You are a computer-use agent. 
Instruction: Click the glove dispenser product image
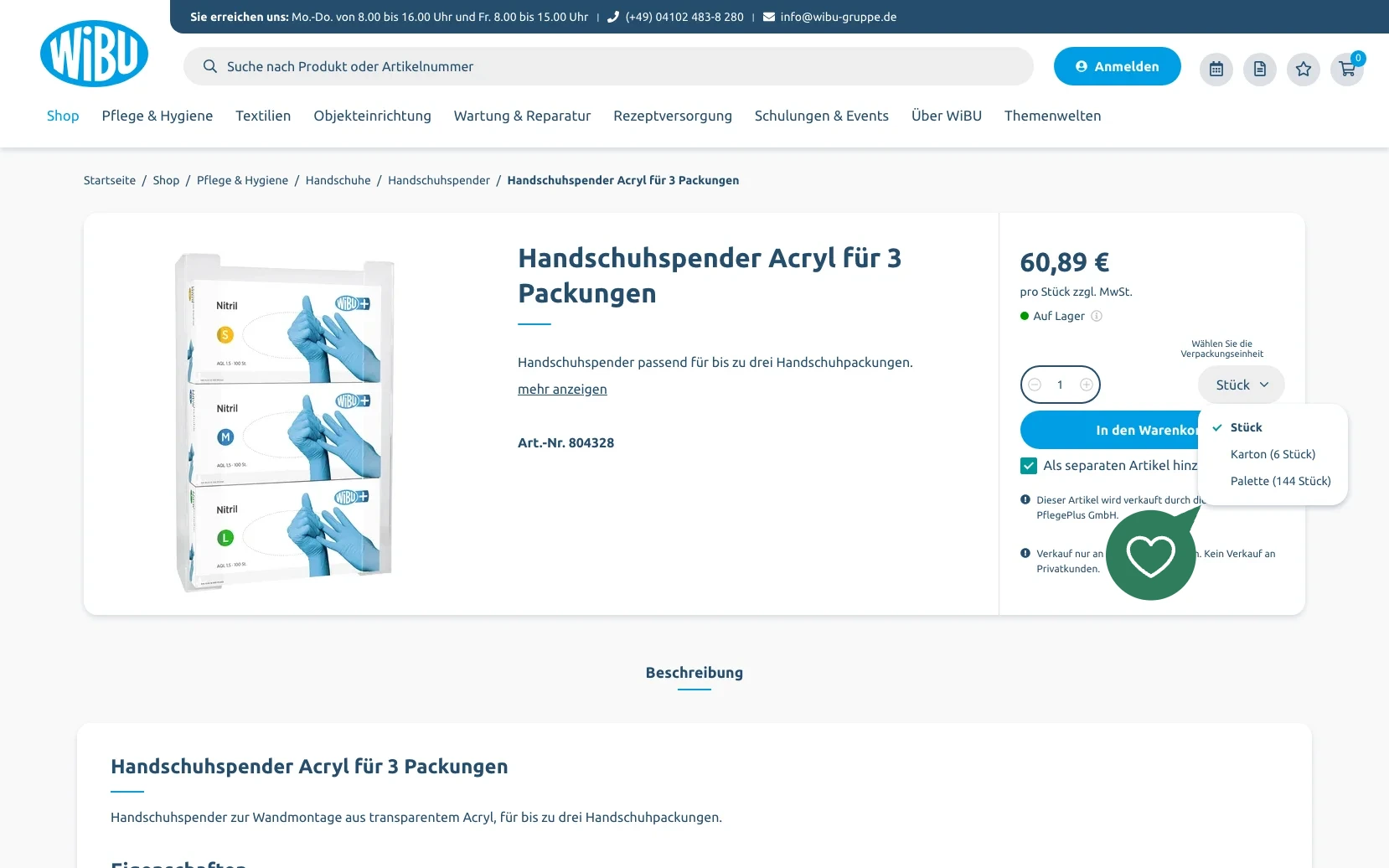pos(285,422)
